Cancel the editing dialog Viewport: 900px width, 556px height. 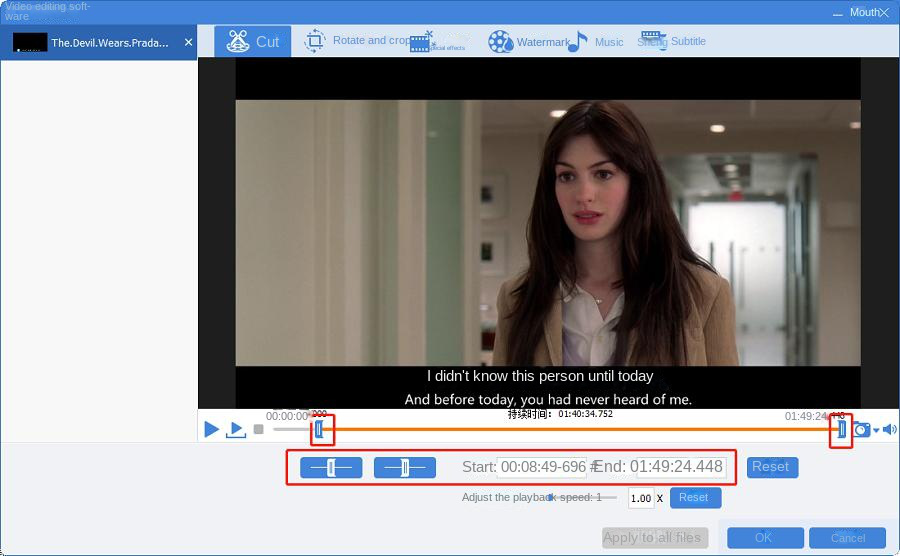847,538
